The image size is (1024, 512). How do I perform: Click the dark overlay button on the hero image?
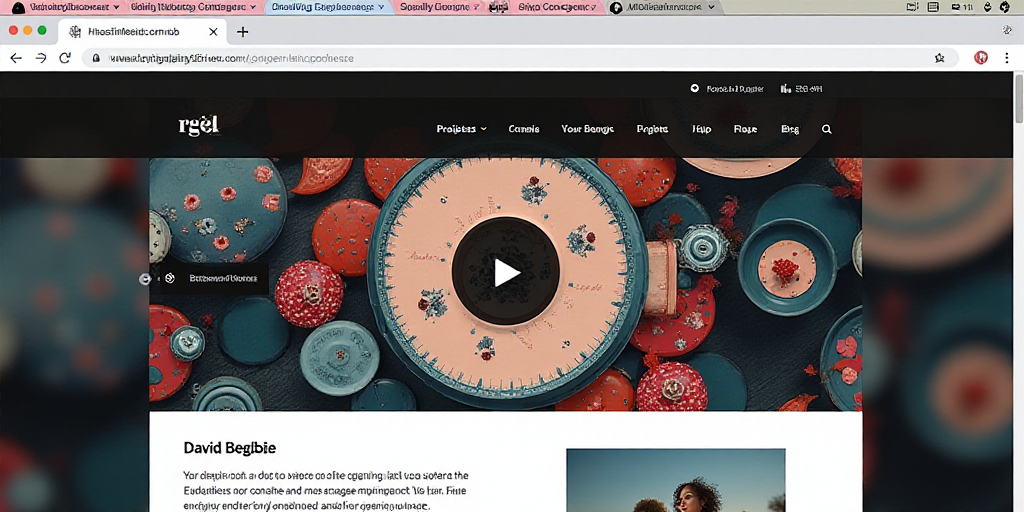point(214,278)
